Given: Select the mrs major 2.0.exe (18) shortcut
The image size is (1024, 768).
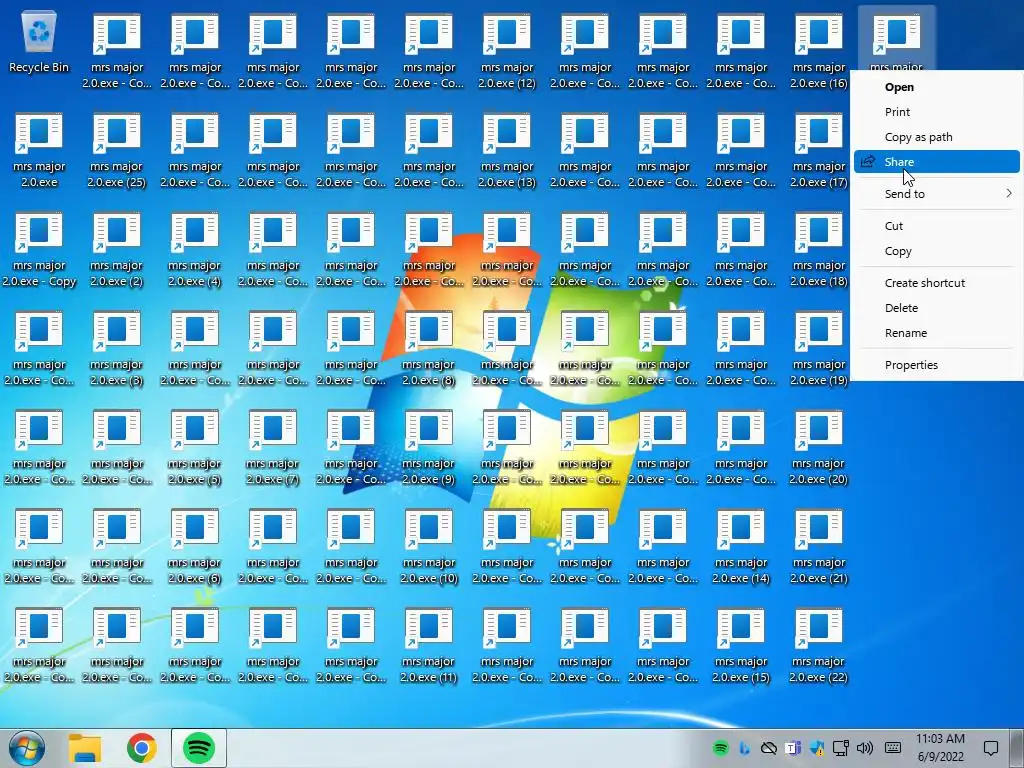Looking at the screenshot, I should [x=818, y=251].
